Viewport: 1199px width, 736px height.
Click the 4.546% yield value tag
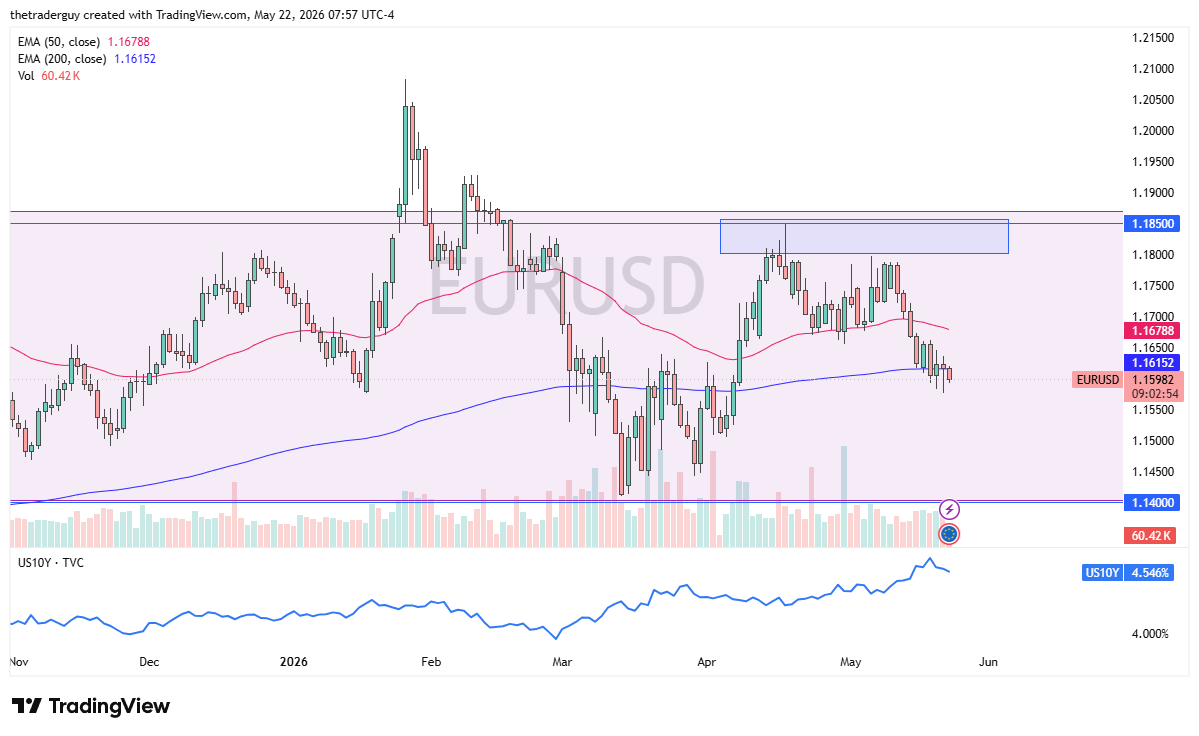click(x=1149, y=572)
